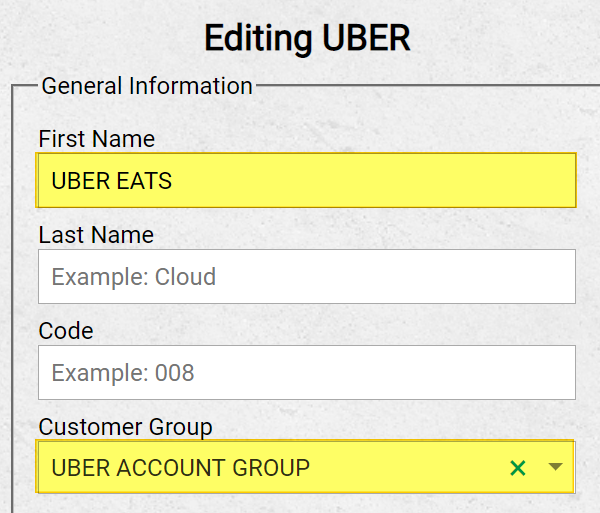Click the UBER ACCOUNT GROUP selected value

click(x=181, y=467)
